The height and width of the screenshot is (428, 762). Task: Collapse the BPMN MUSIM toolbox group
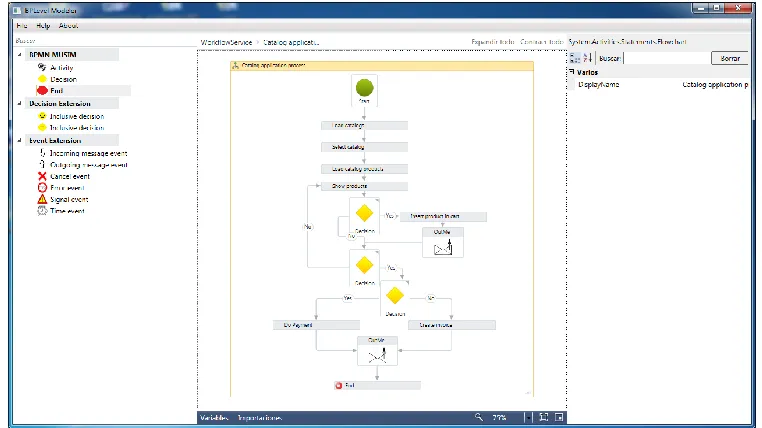(20, 54)
